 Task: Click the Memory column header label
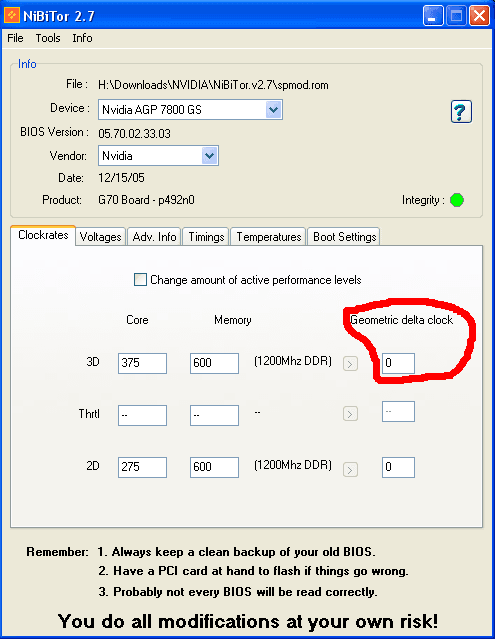[233, 320]
